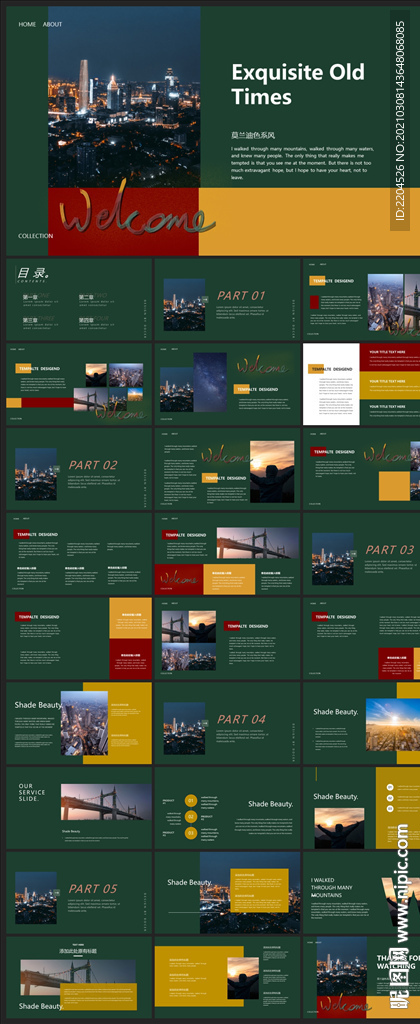This screenshot has height=1024, width=420.
Task: Click the OUR SERVICE SLIDE thumbnail
Action: (79, 807)
